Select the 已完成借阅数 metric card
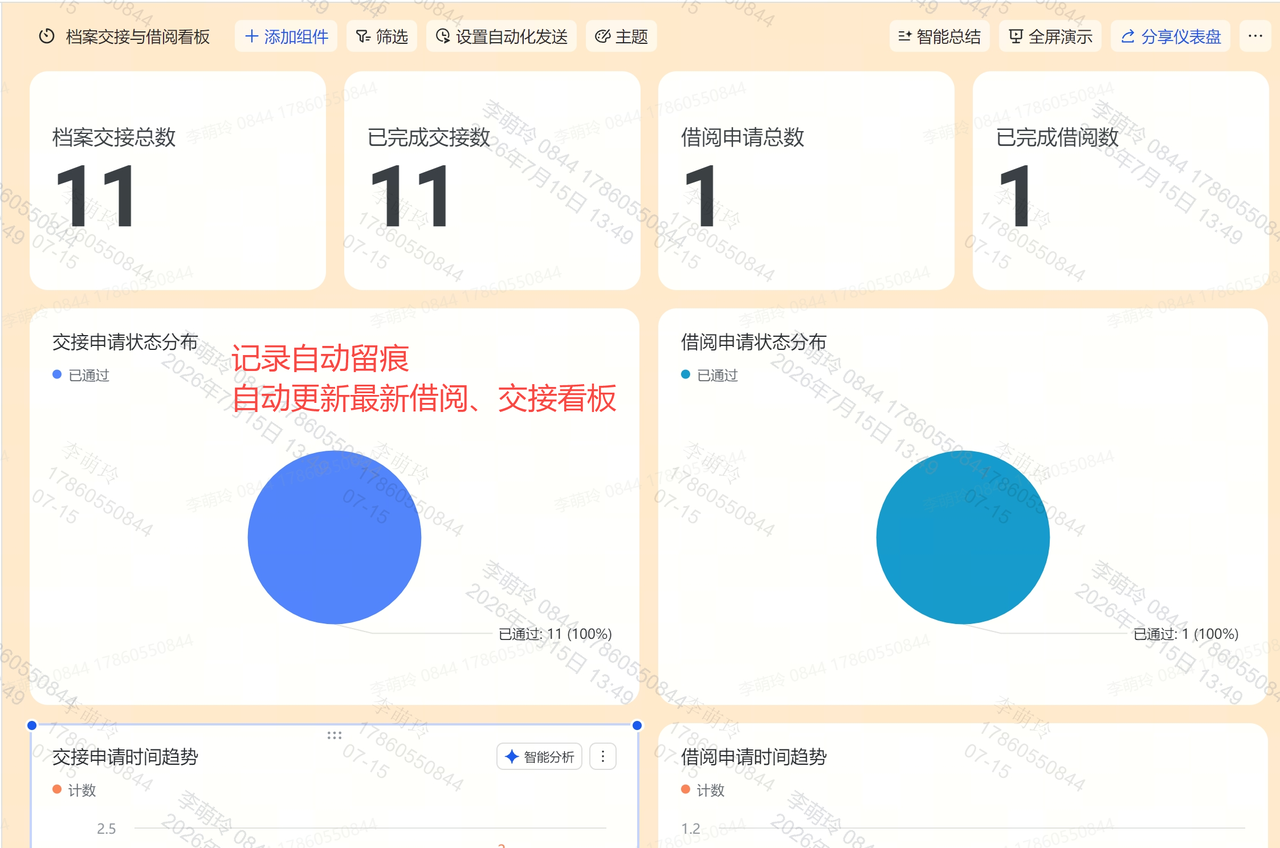Screen dimensions: 1280x848 [1120, 181]
